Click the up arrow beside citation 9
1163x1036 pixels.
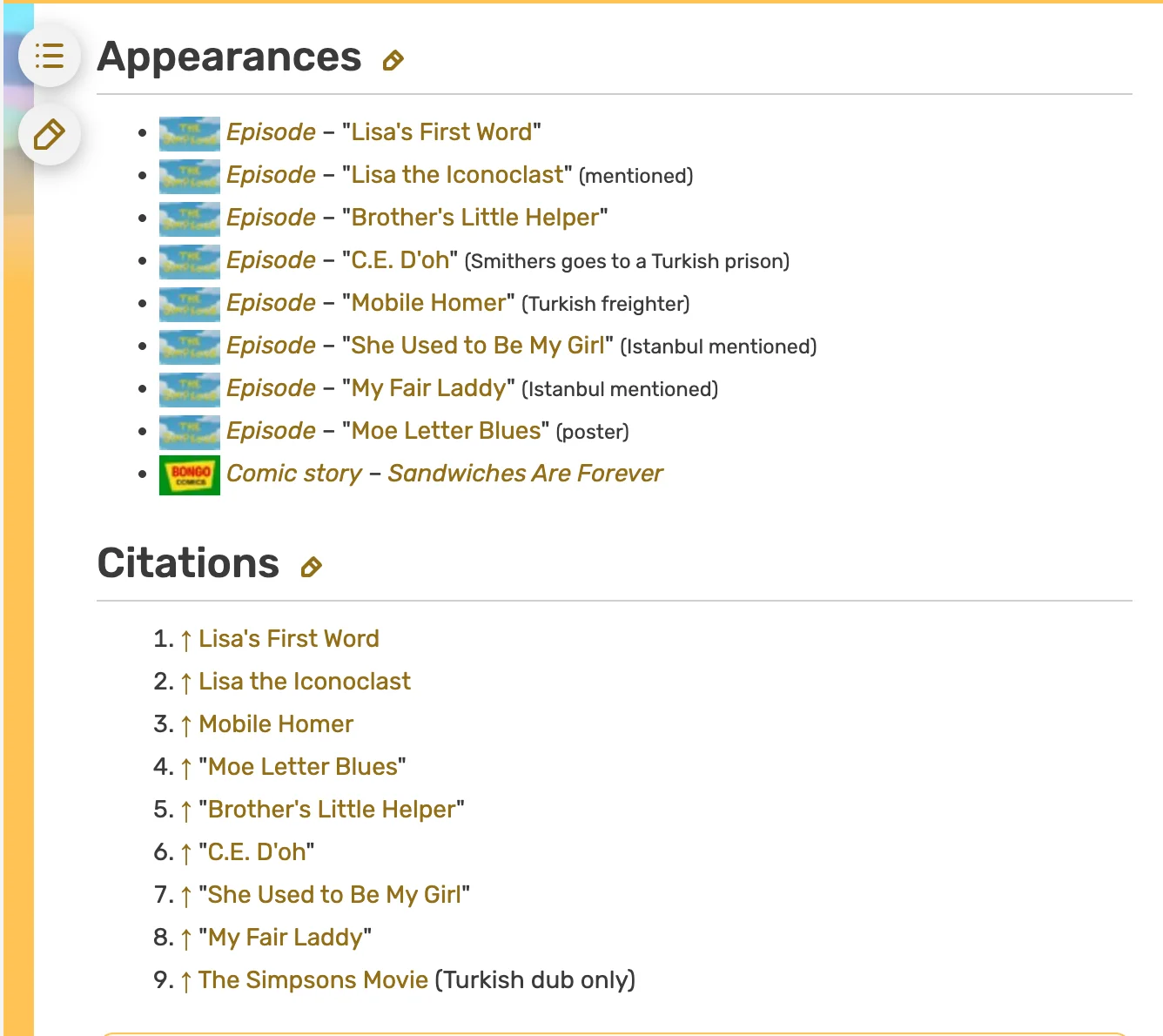[x=186, y=979]
